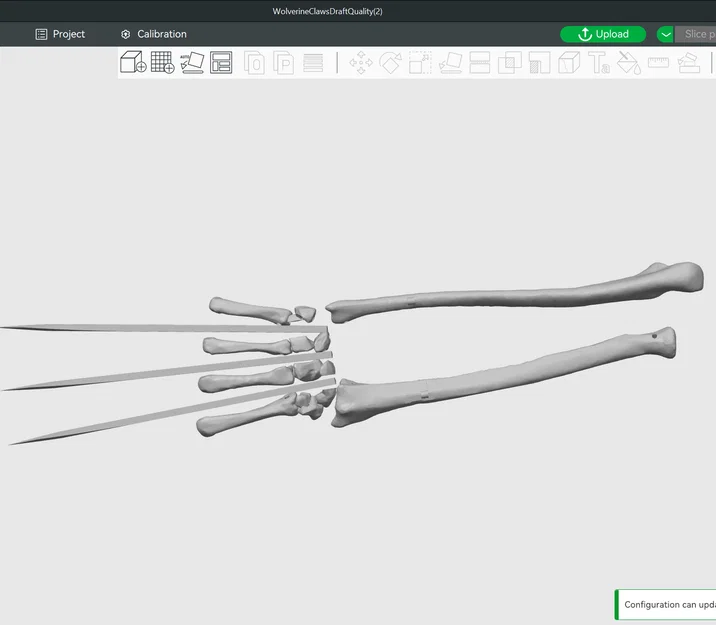The height and width of the screenshot is (625, 716).
Task: Switch to the Calibration tab
Action: 154,34
